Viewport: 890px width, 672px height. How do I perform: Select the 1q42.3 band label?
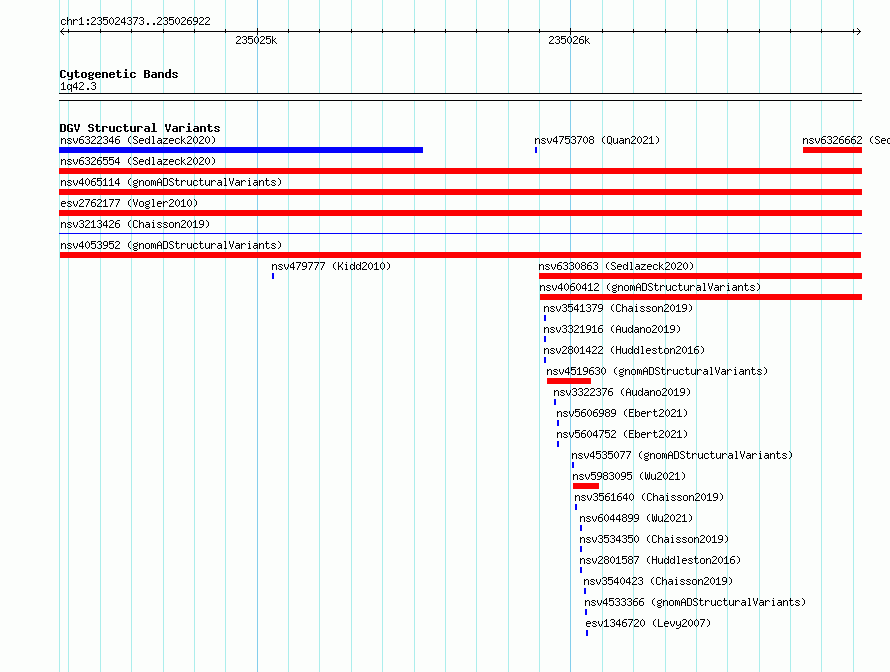78,86
